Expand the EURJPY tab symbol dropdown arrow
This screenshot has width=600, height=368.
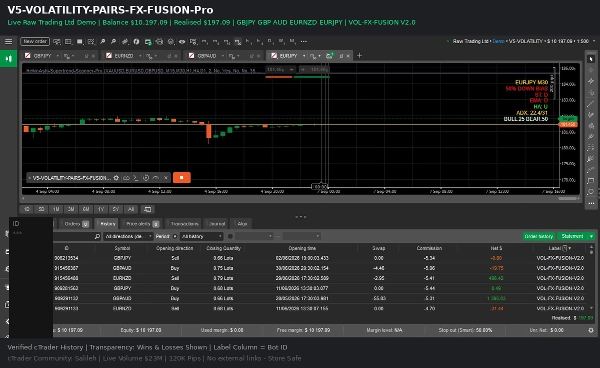coord(304,56)
